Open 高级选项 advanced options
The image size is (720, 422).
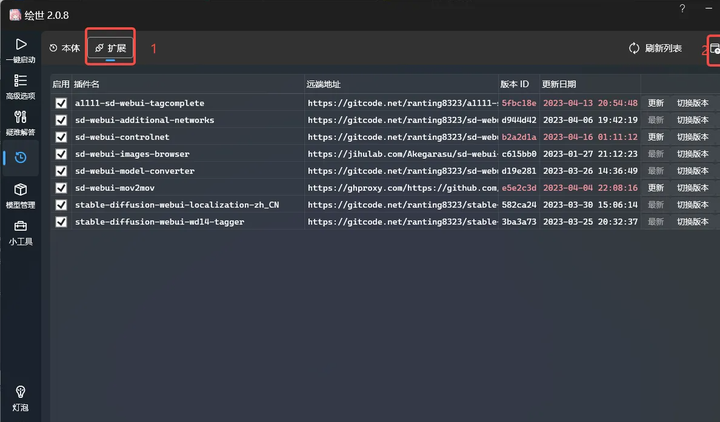pos(21,87)
